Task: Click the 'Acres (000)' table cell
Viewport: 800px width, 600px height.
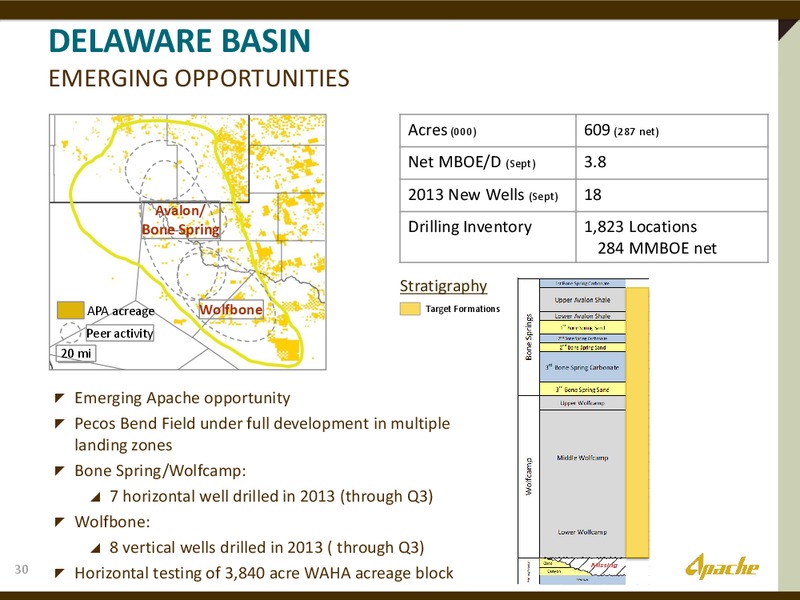Action: click(488, 131)
